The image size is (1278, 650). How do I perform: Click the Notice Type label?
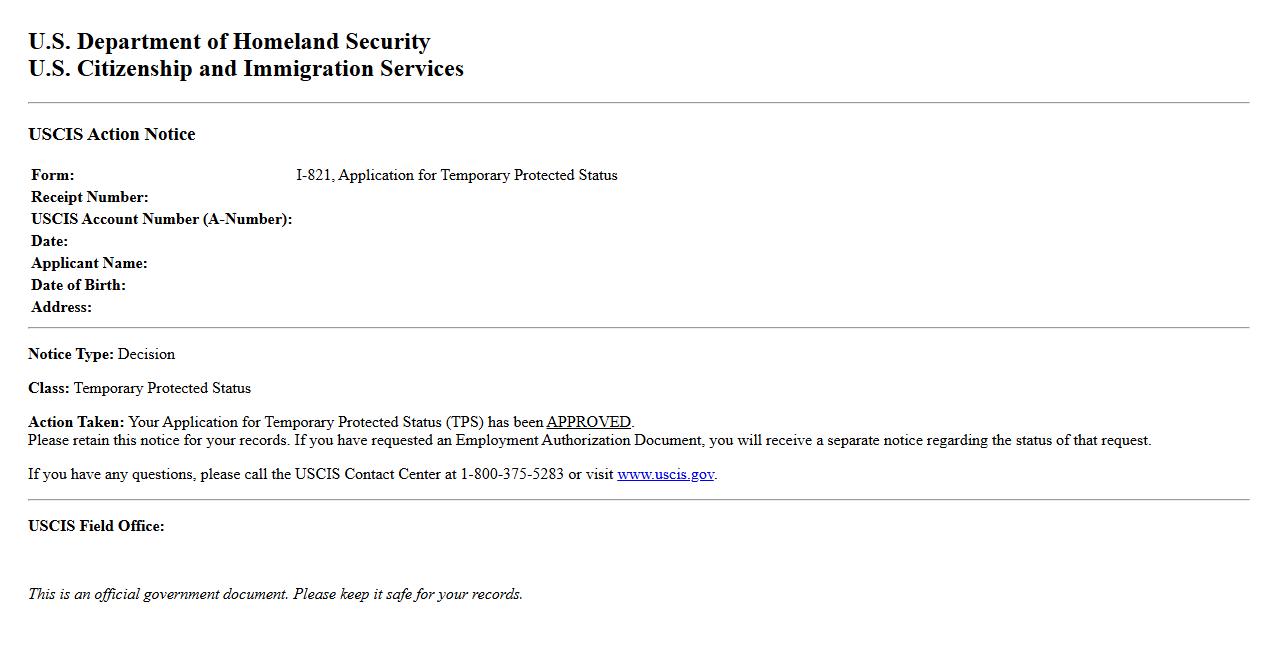[71, 354]
